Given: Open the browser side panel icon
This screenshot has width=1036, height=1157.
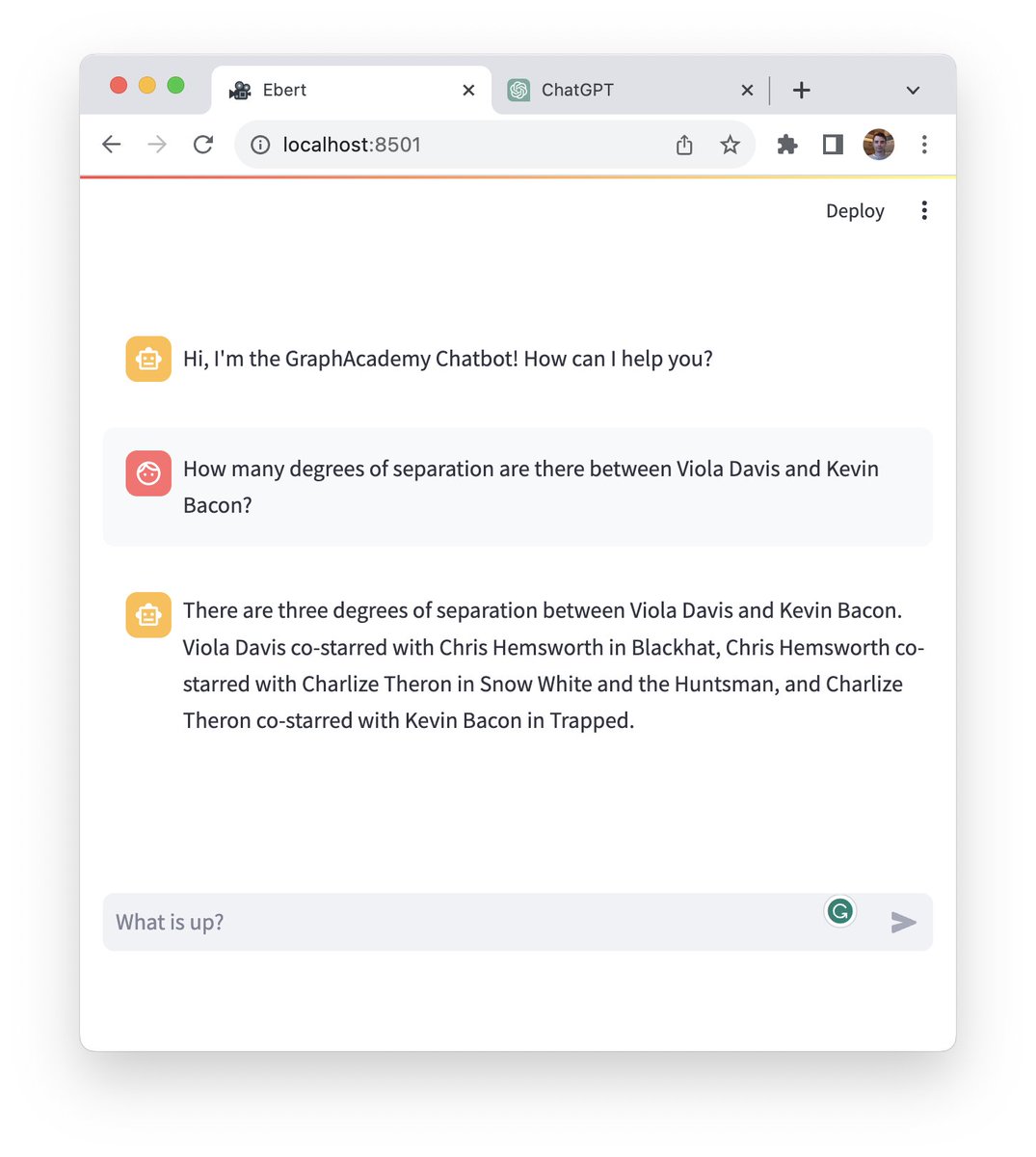Looking at the screenshot, I should pos(832,144).
